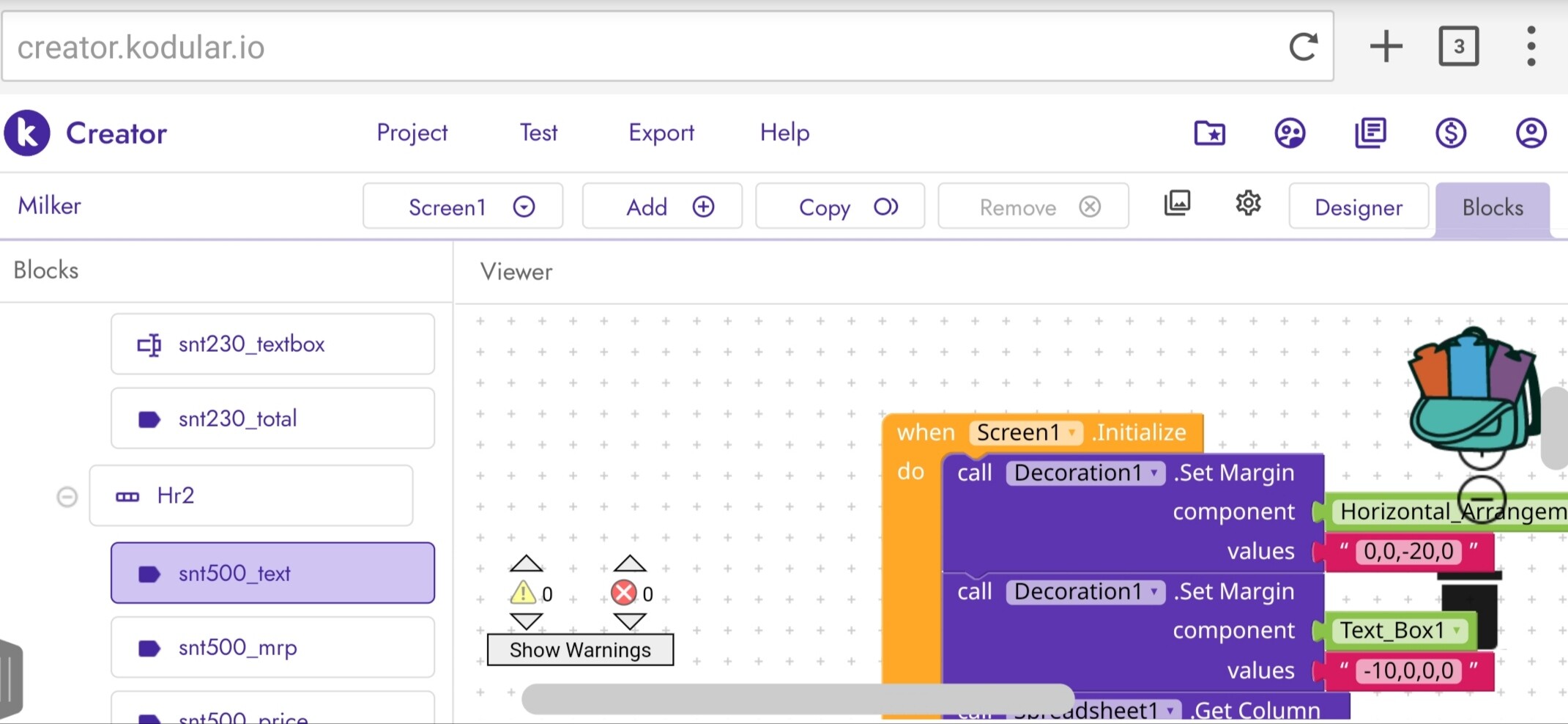Click the Add screen button
Image resolution: width=1568 pixels, height=724 pixels.
coord(662,207)
